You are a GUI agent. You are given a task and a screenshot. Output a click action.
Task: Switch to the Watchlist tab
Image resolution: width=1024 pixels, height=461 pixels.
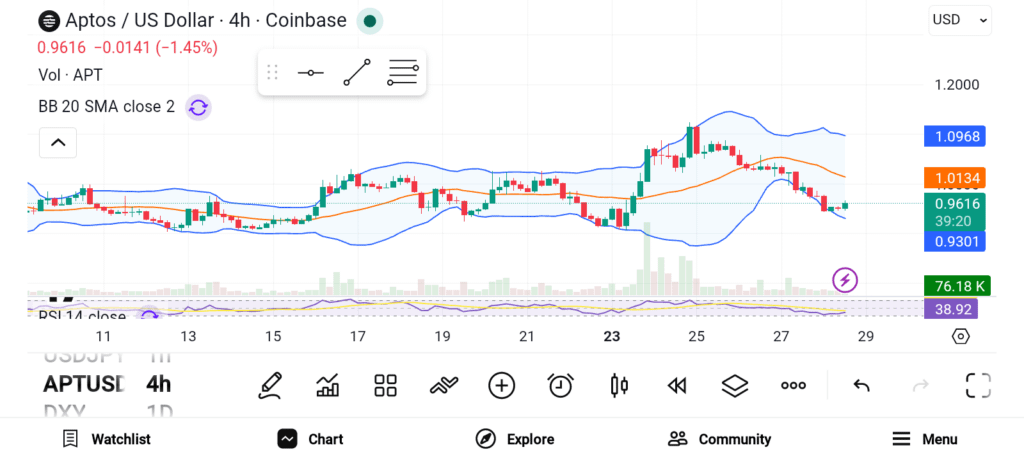(106, 439)
